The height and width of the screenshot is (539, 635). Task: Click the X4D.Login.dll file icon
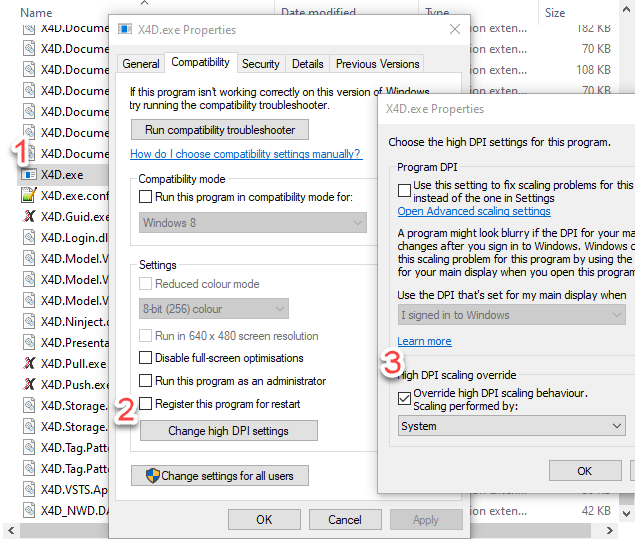29,237
